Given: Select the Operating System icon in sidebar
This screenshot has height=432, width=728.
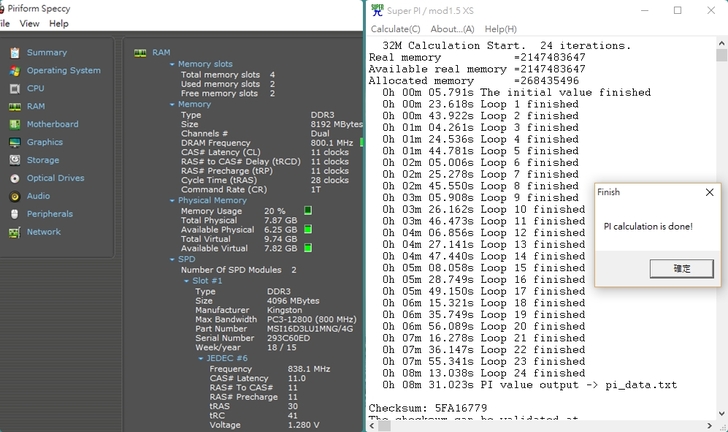Looking at the screenshot, I should click(x=14, y=71).
